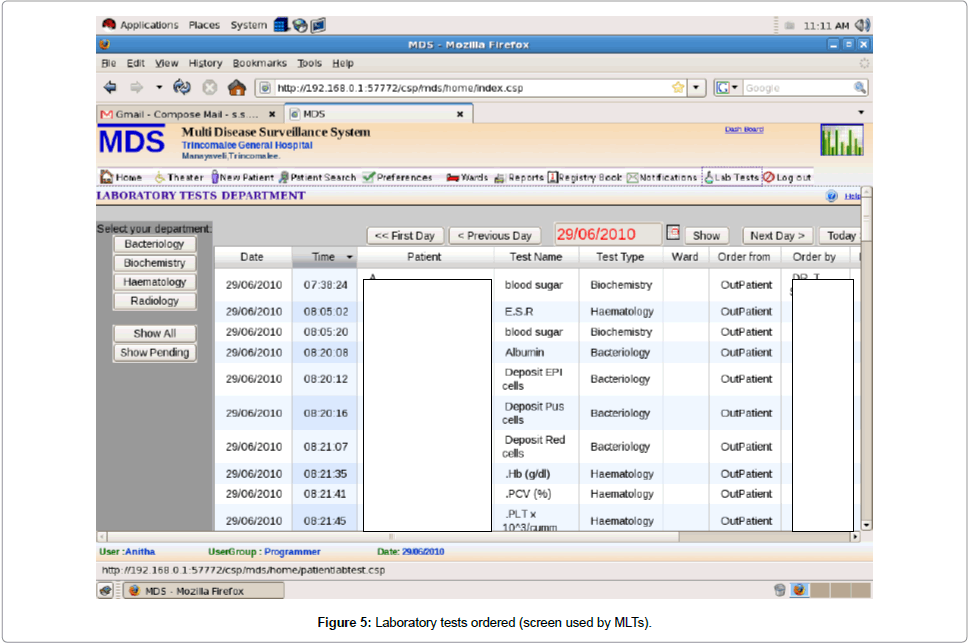Click the Help question mark icon
Screen dimensions: 968x643
pos(832,196)
